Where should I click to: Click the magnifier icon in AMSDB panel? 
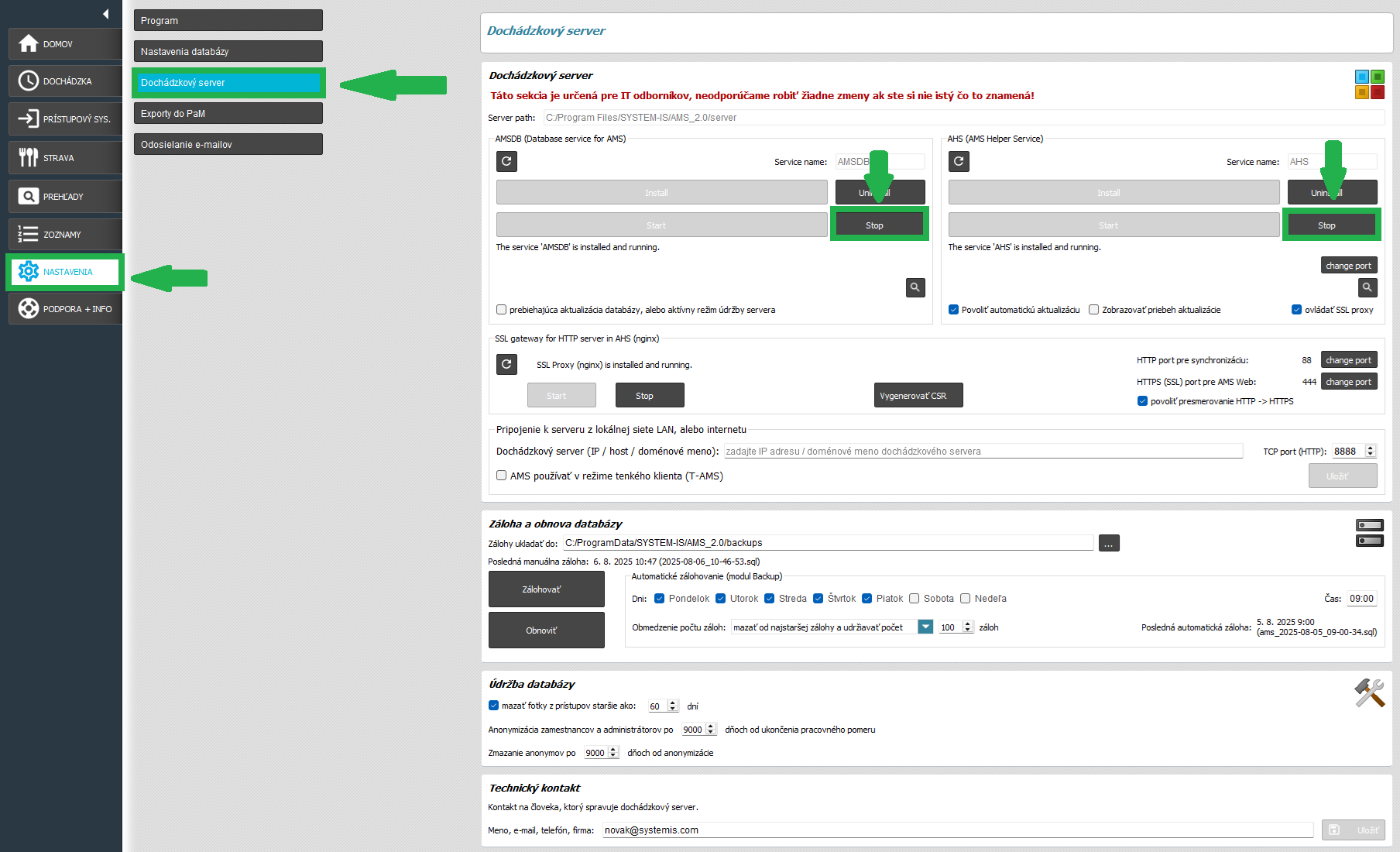click(915, 287)
